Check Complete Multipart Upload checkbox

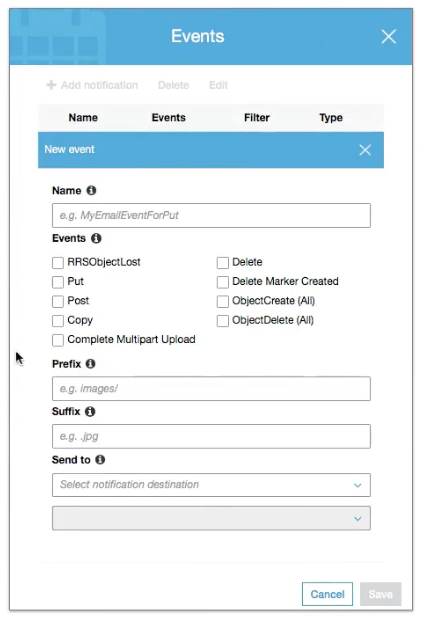pos(58,340)
